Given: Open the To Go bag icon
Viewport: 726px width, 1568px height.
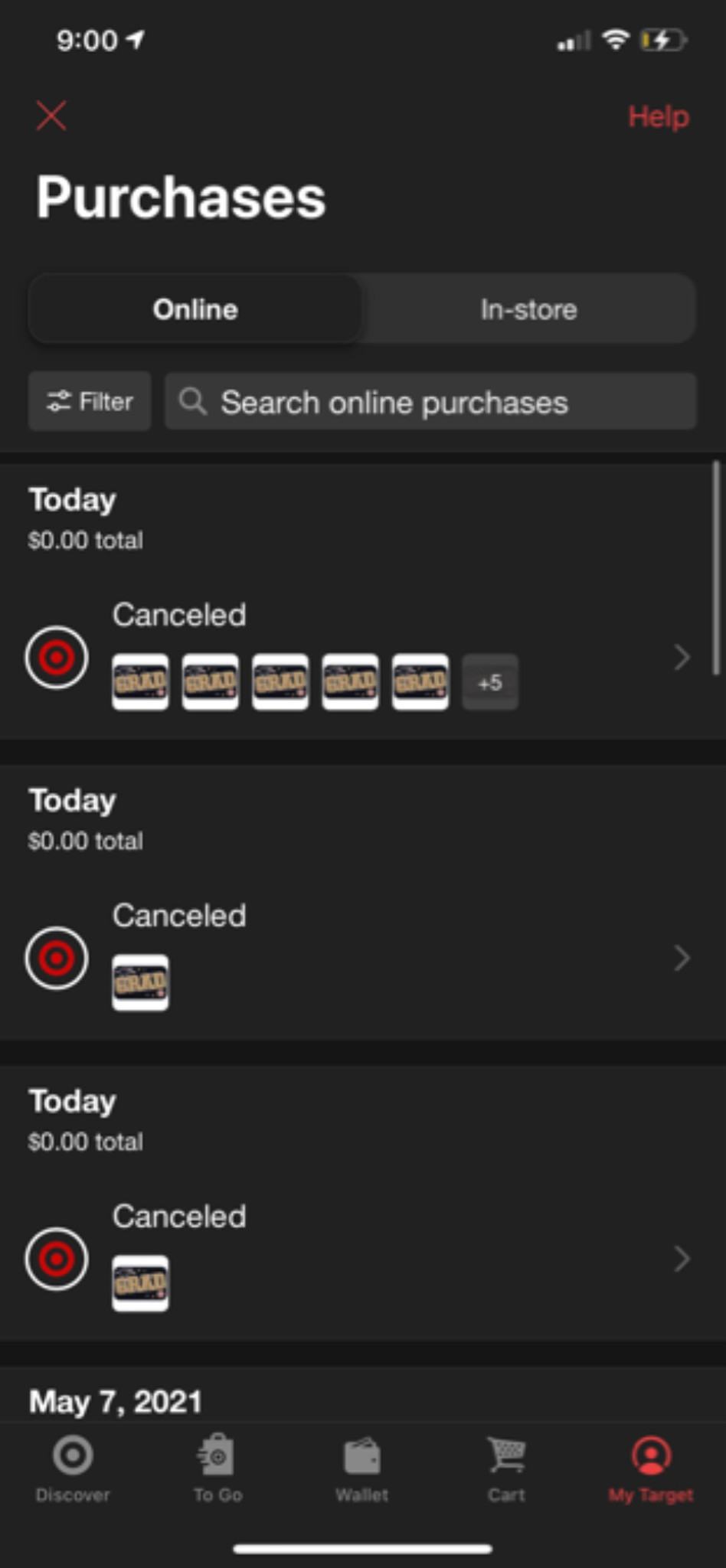Looking at the screenshot, I should point(217,1455).
